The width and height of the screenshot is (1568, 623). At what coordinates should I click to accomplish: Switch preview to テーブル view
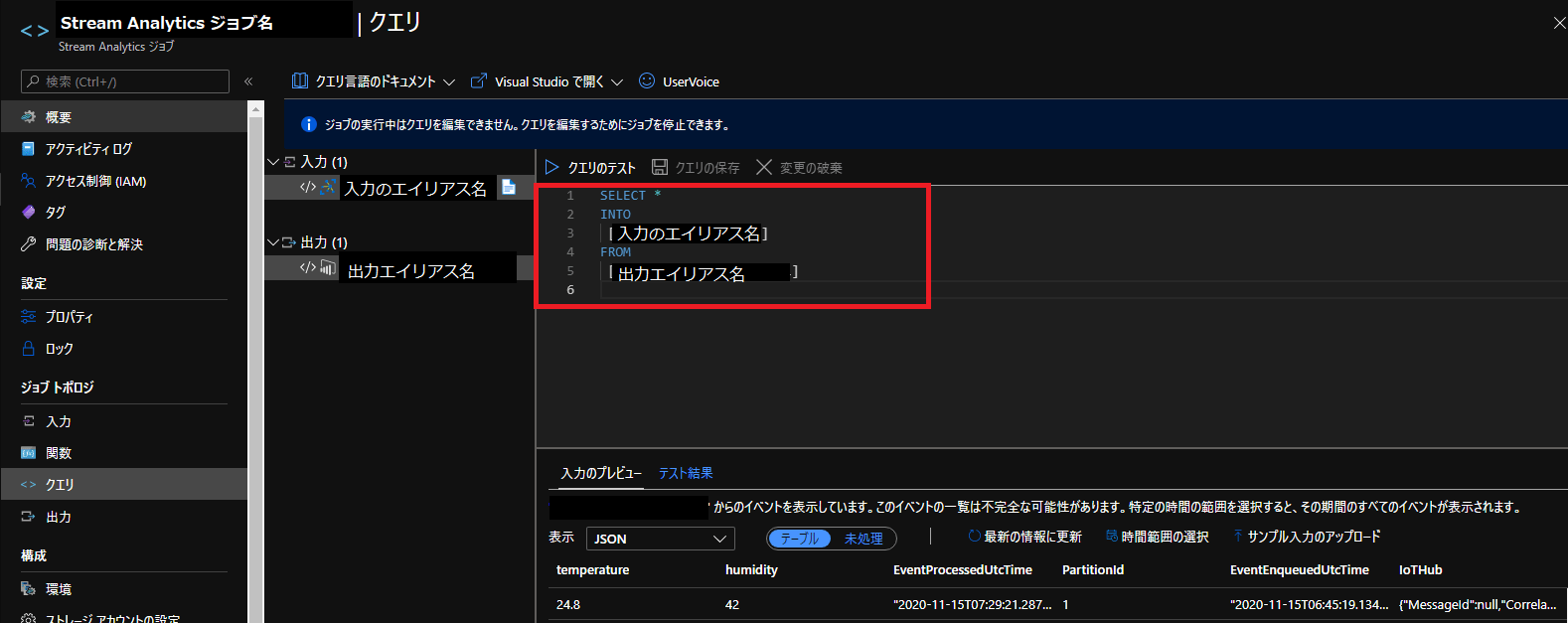800,539
